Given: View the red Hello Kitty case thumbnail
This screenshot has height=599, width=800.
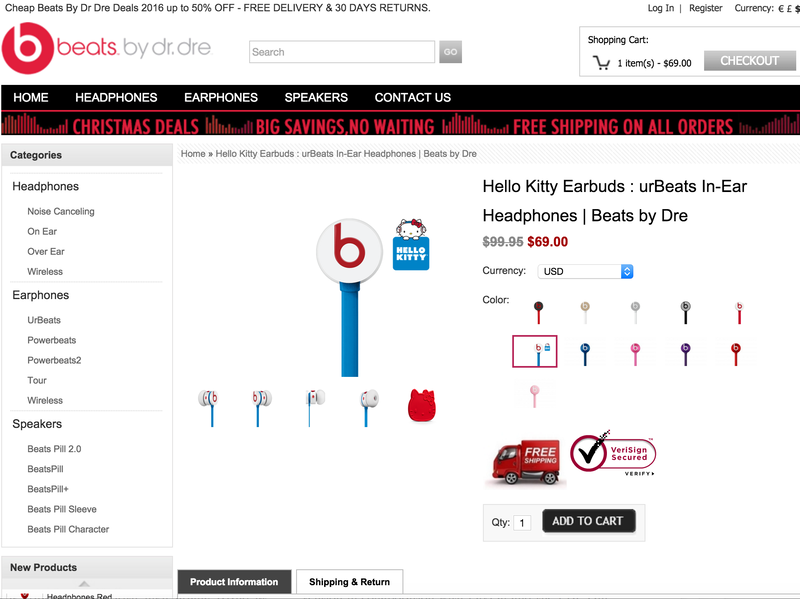Looking at the screenshot, I should point(421,406).
